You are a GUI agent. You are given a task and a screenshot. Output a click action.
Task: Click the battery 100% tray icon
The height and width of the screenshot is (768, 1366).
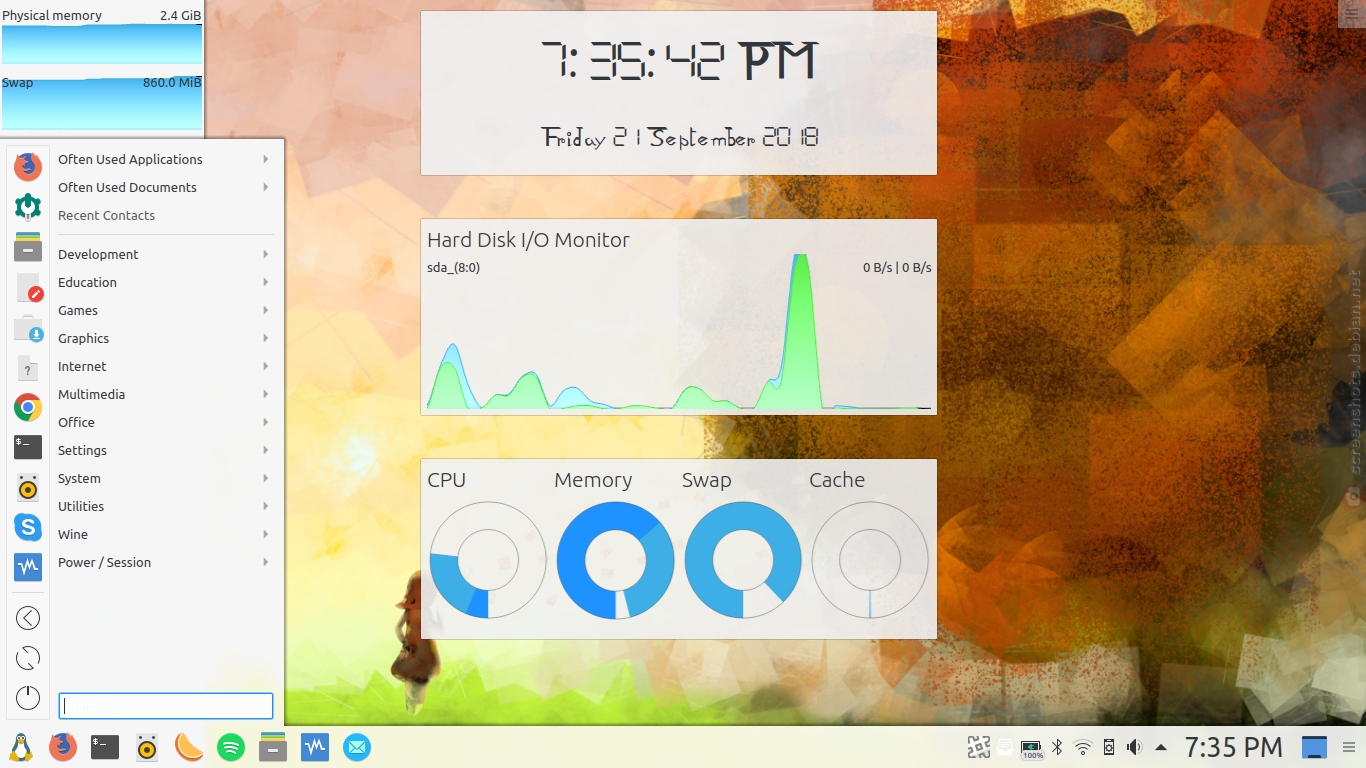tap(1032, 748)
